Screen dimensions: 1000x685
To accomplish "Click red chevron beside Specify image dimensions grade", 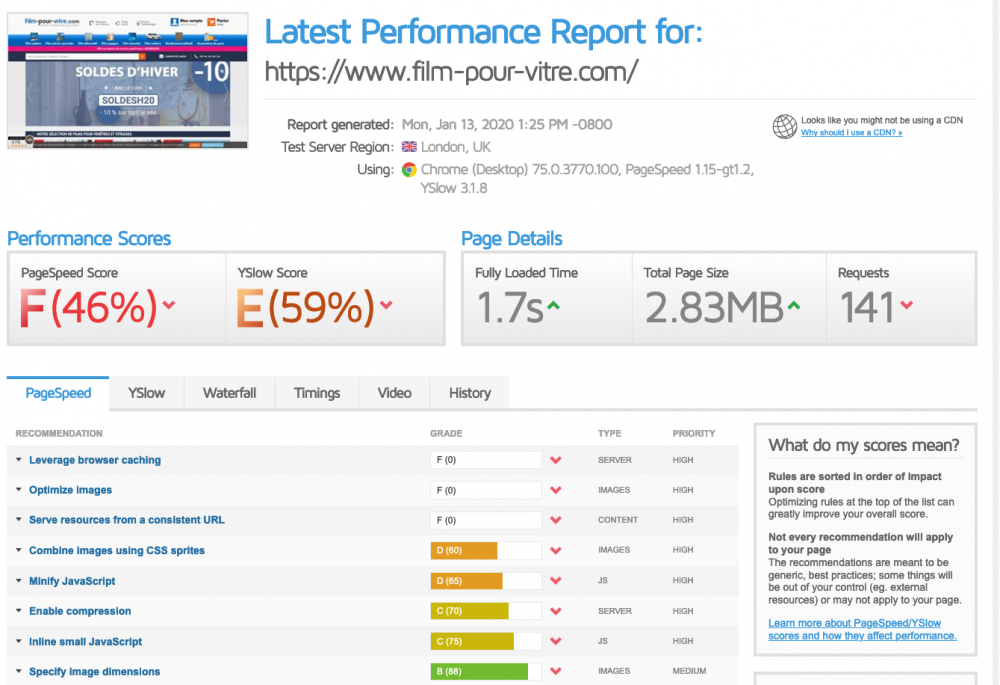I will (555, 671).
